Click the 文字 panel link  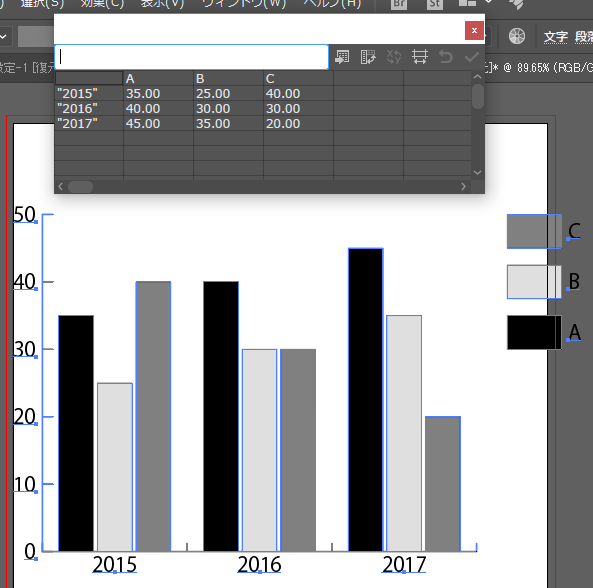click(x=556, y=37)
